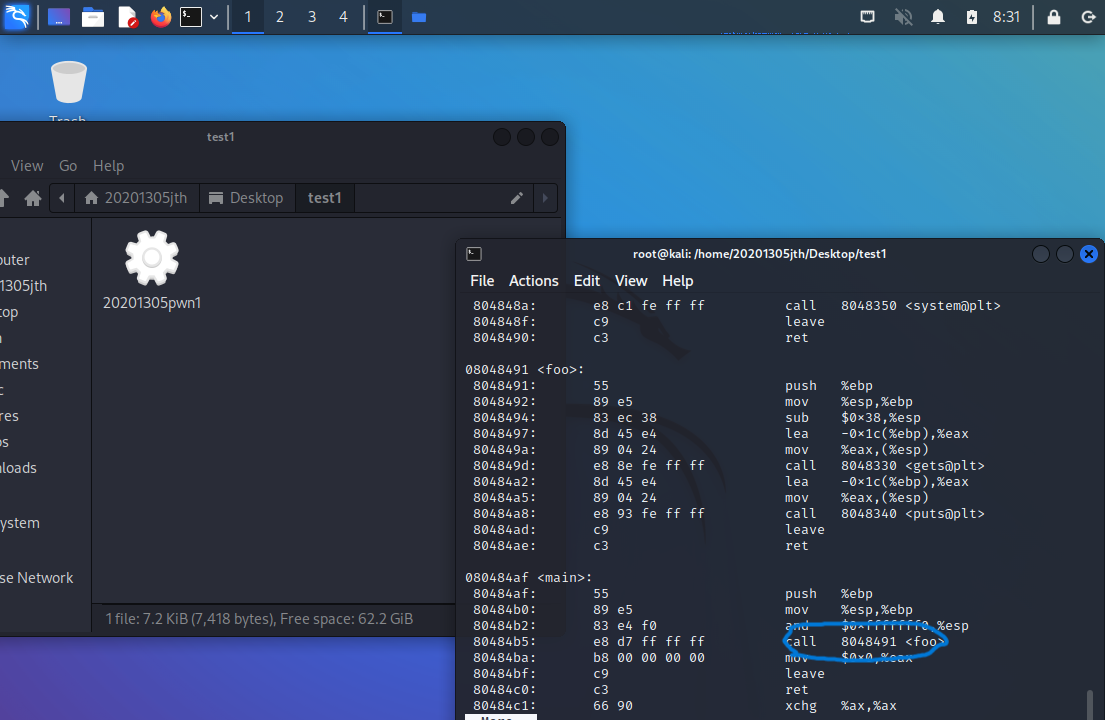Launch the text editor from panel
This screenshot has width=1105, height=720.
click(x=128, y=17)
